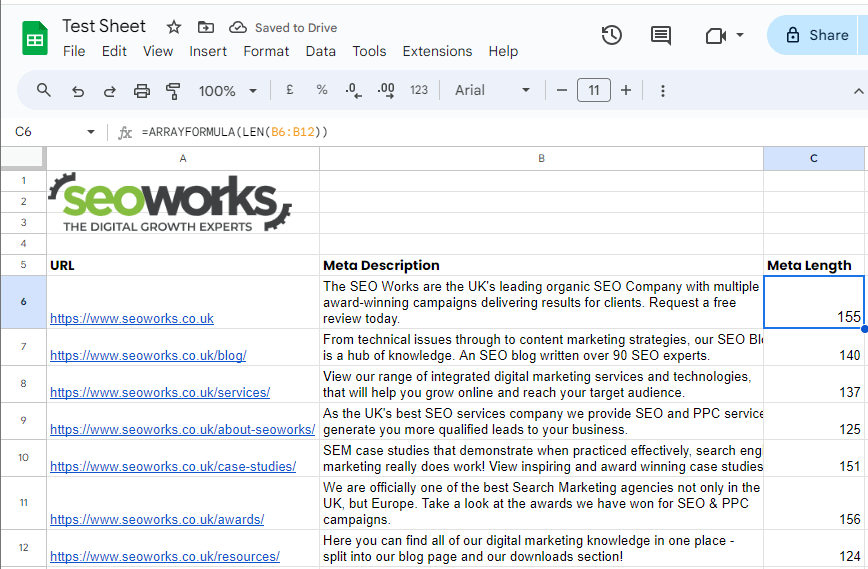Open the Tools menu
Viewport: 868px width, 569px height.
coord(369,51)
